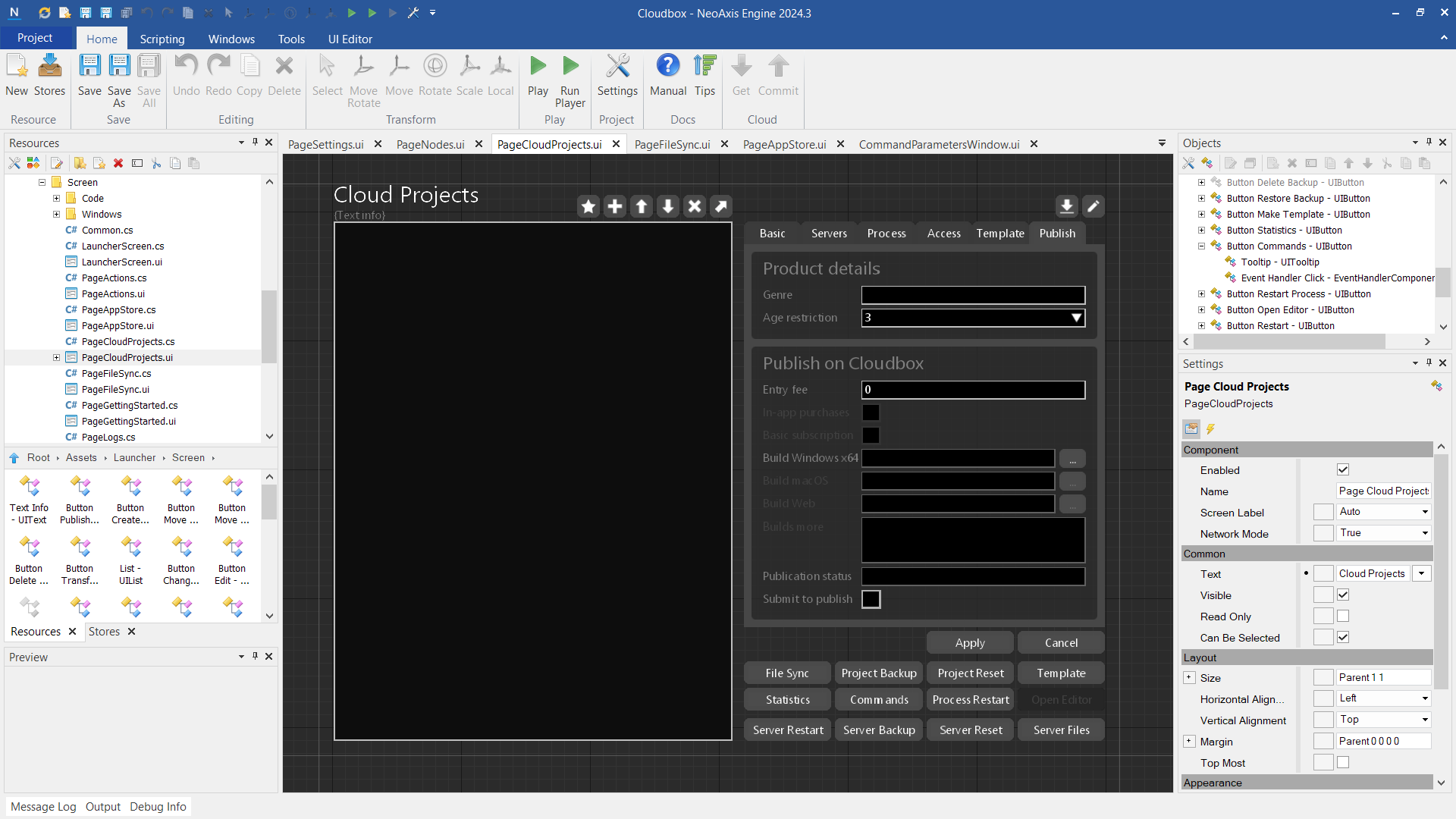Open the Message Log tab
1456x819 pixels.
coord(43,807)
